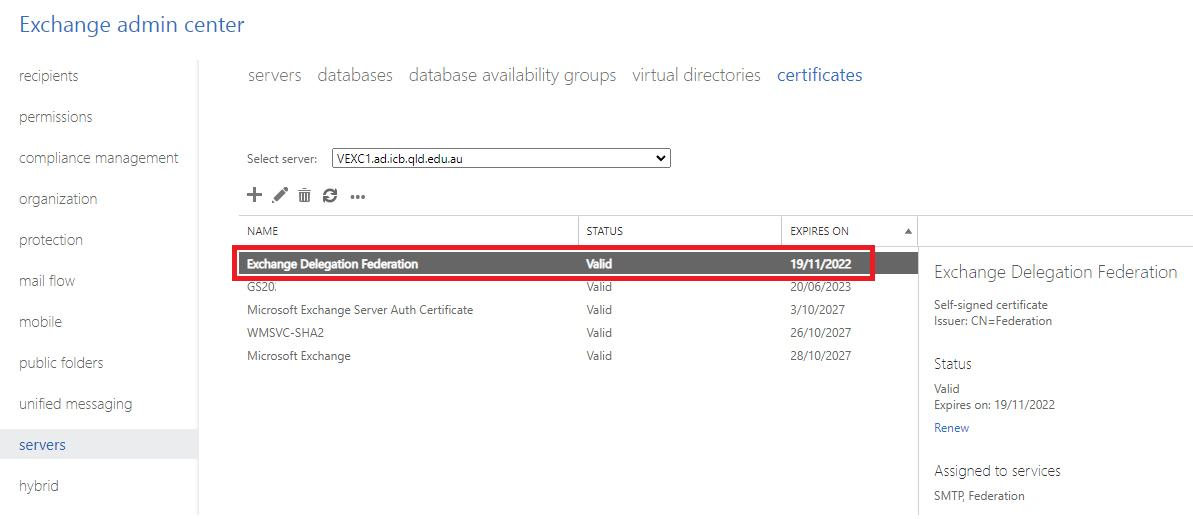Click the refresh certificates icon
The image size is (1193, 519).
[330, 196]
